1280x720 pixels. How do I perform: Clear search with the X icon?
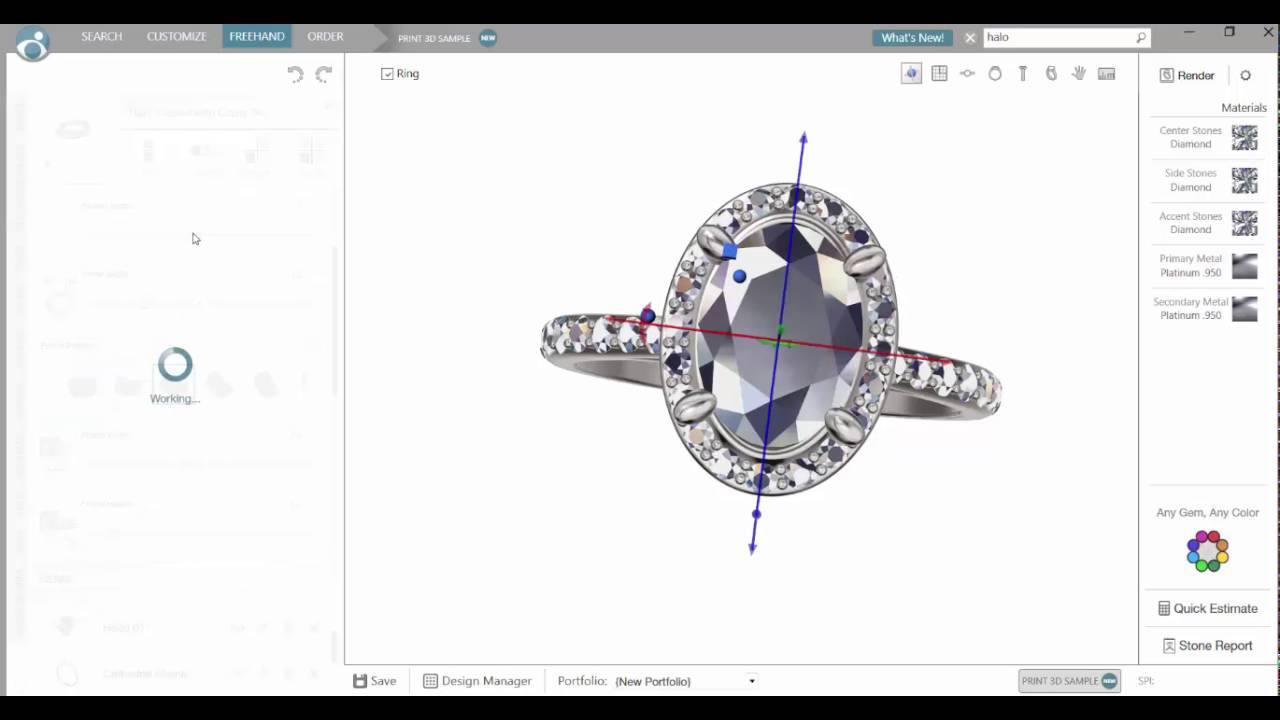970,38
